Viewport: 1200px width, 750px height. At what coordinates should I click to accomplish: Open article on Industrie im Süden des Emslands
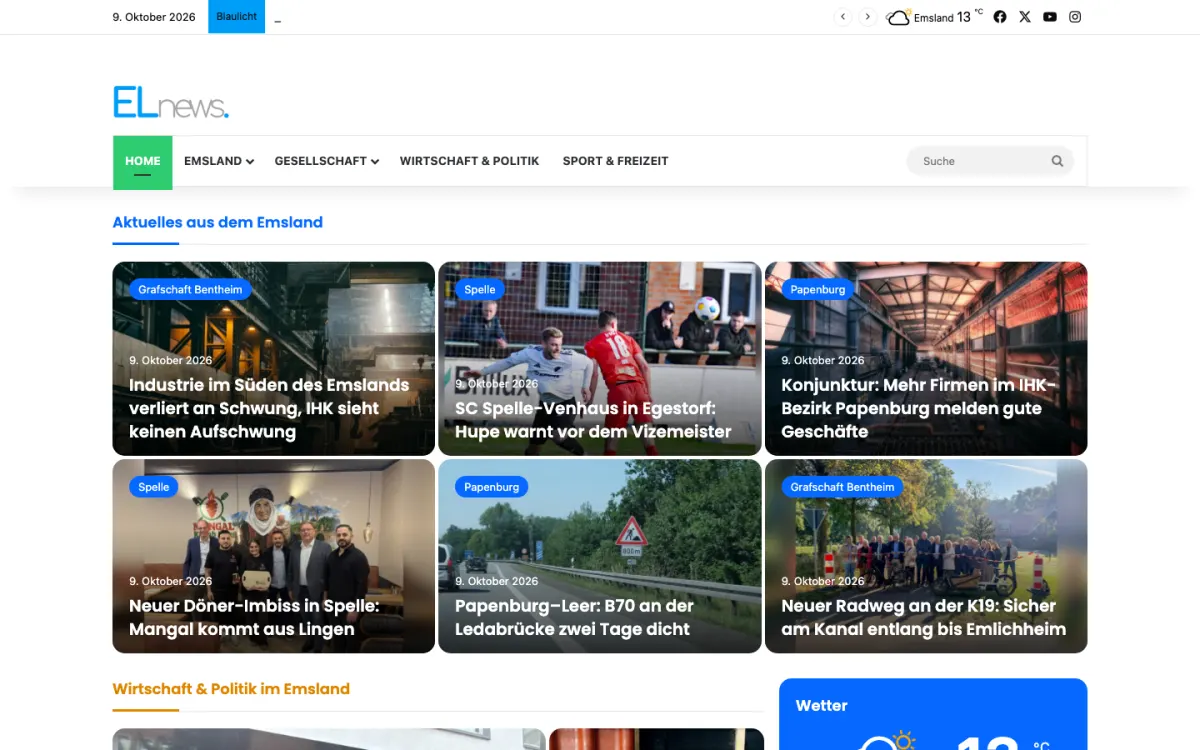[x=269, y=408]
